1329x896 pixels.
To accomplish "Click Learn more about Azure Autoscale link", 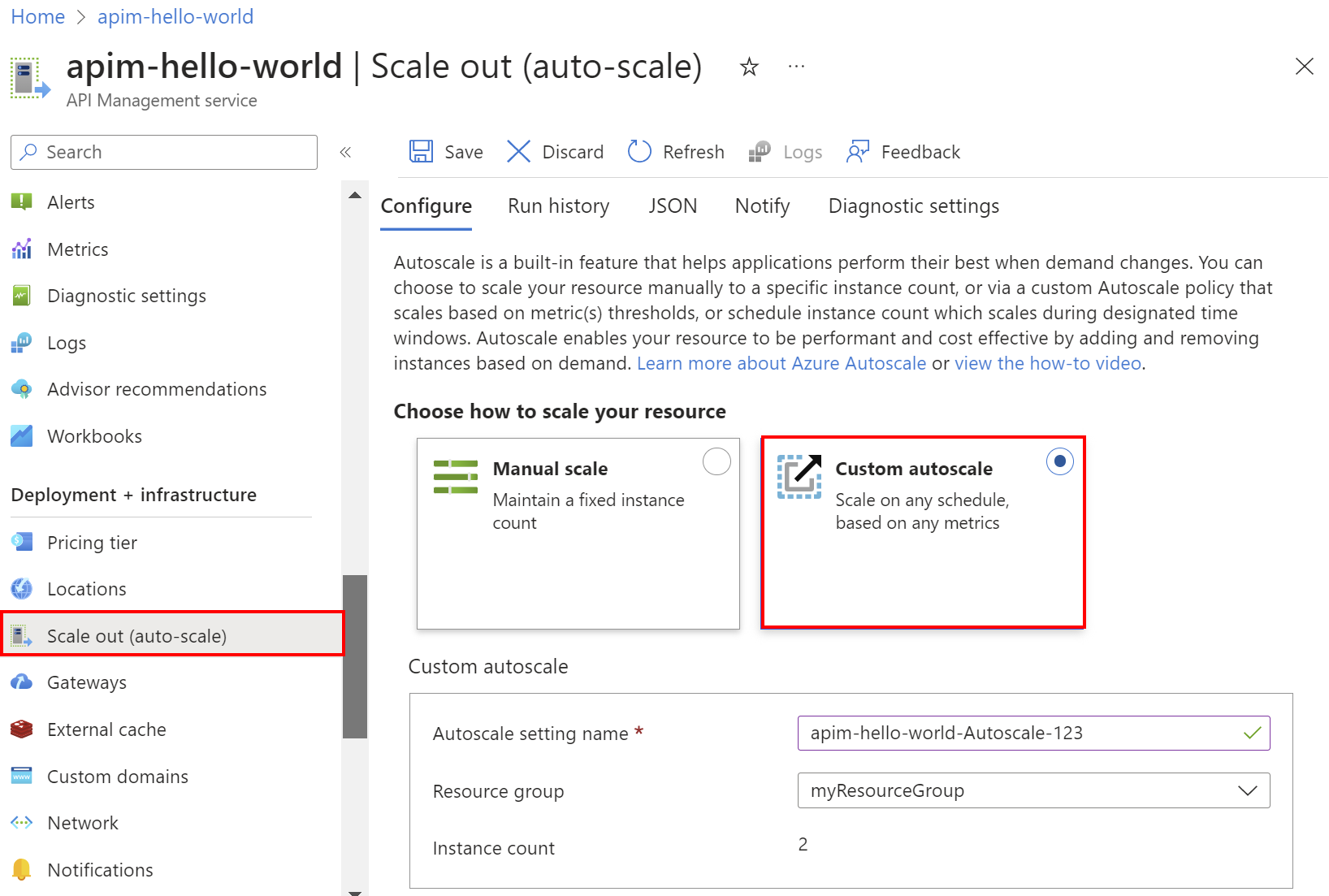I will click(781, 363).
